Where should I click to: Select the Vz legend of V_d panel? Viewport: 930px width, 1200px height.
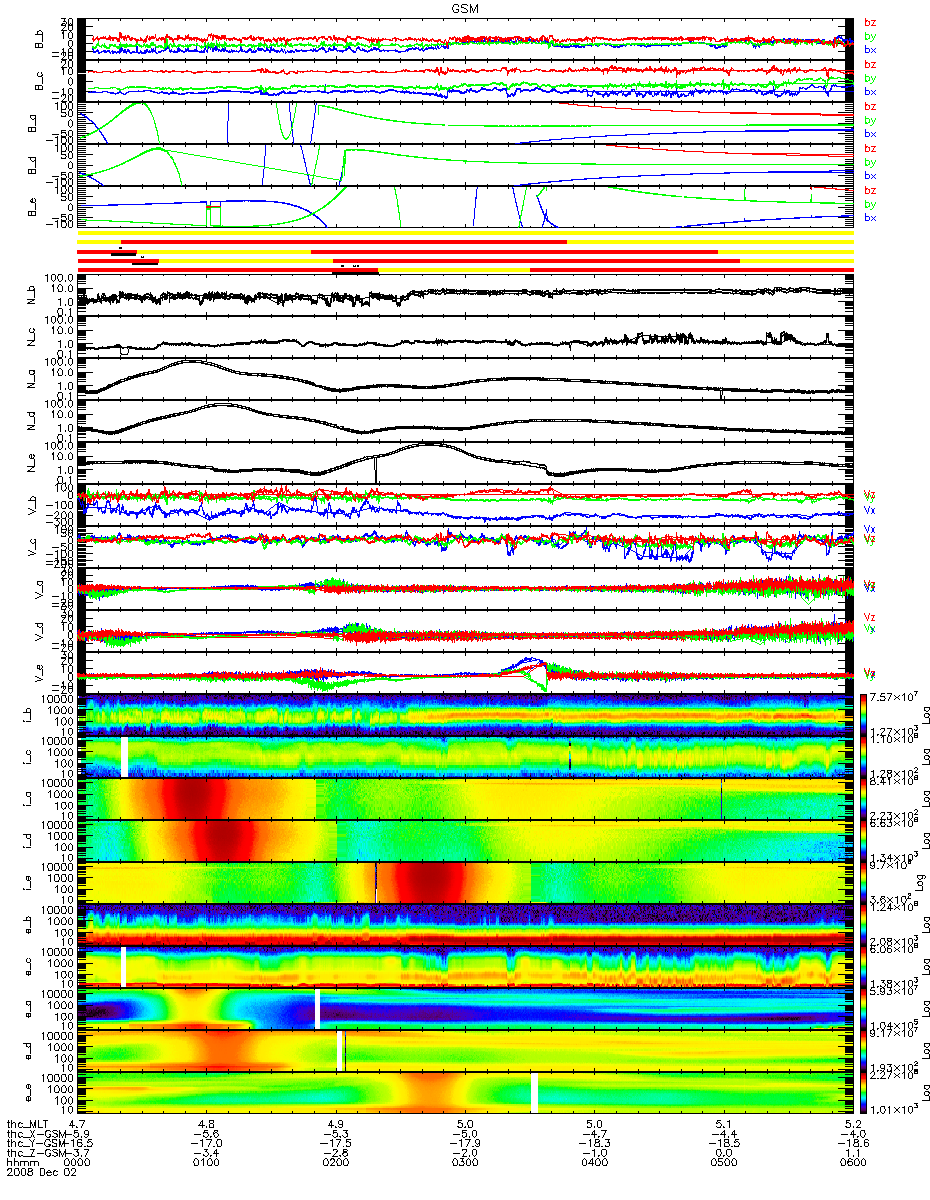pyautogui.click(x=870, y=617)
